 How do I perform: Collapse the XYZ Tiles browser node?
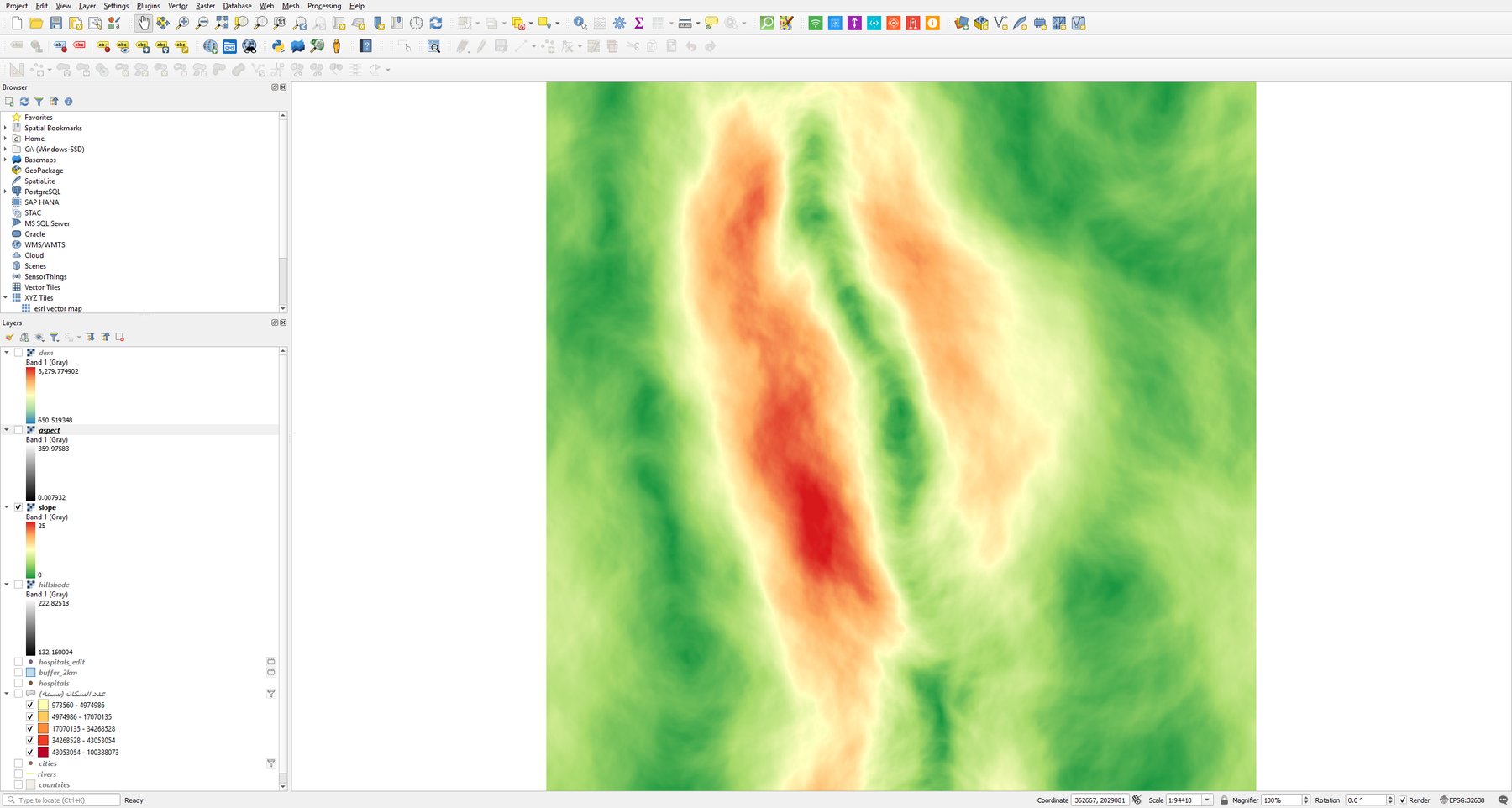pyautogui.click(x=6, y=297)
